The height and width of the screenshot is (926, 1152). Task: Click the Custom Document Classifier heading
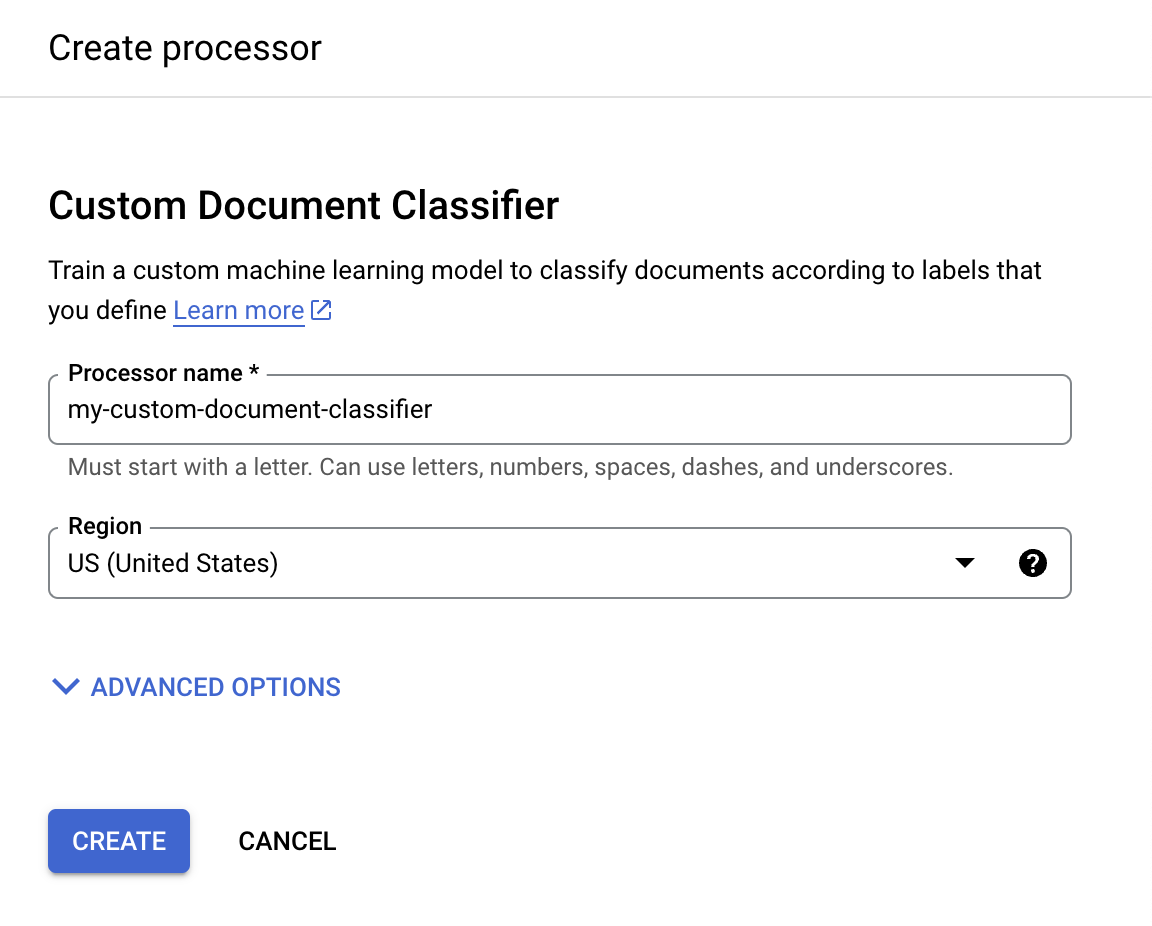tap(303, 205)
